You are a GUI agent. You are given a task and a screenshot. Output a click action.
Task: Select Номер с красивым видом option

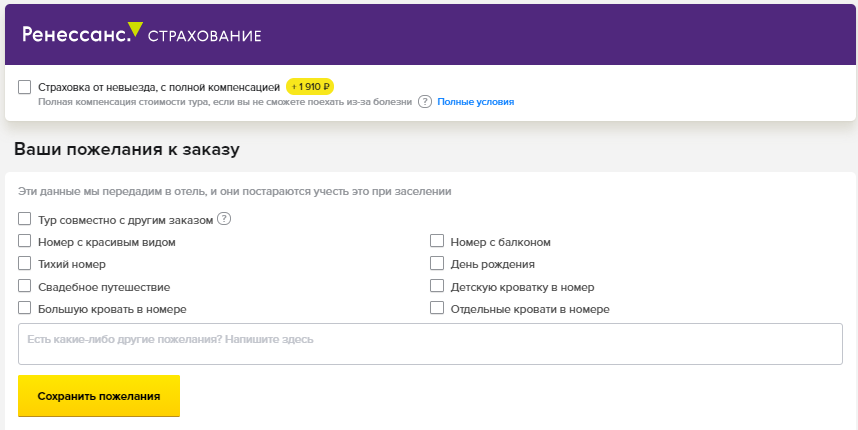[25, 241]
